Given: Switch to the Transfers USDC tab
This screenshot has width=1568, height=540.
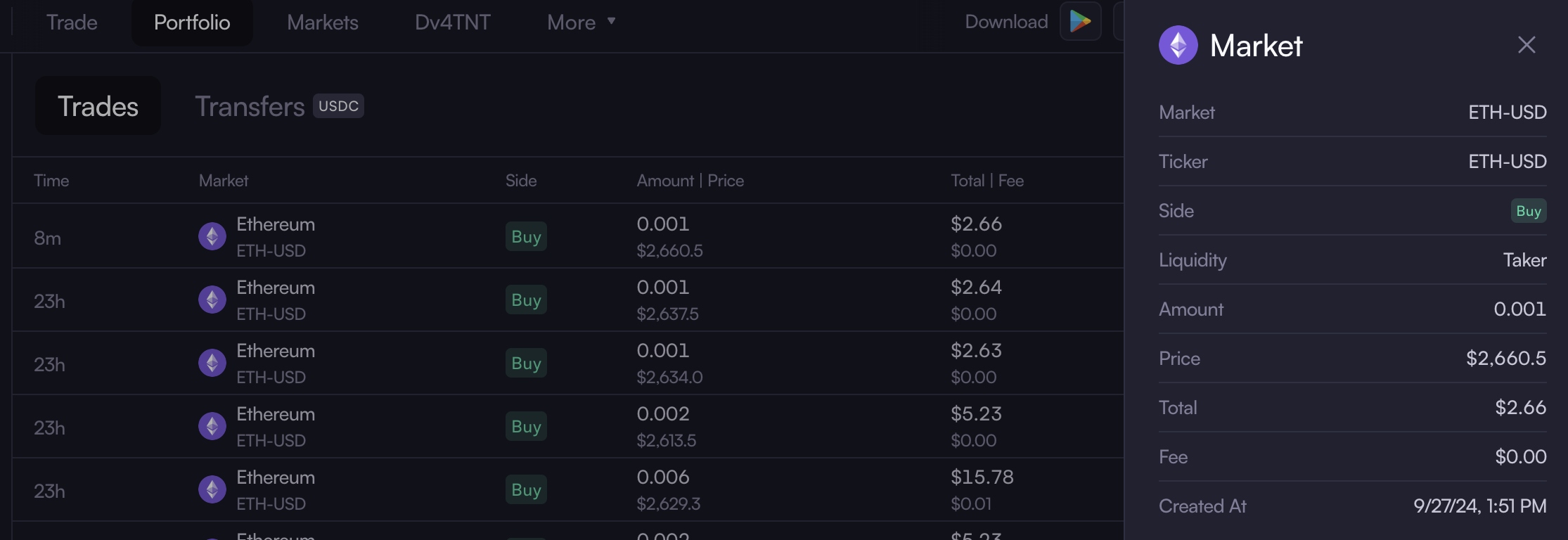Looking at the screenshot, I should tap(278, 106).
